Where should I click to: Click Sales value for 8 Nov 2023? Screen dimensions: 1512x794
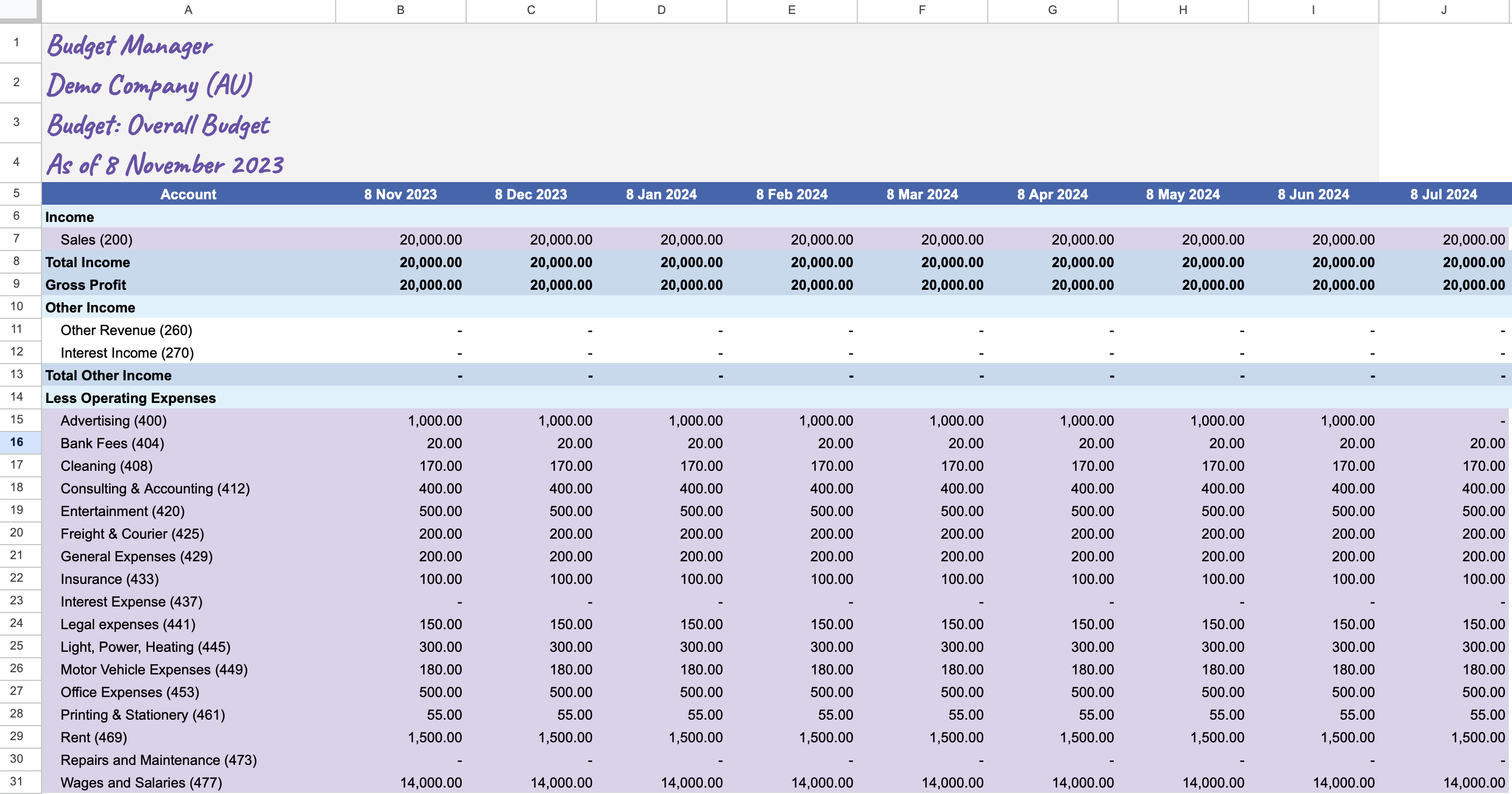tap(400, 239)
